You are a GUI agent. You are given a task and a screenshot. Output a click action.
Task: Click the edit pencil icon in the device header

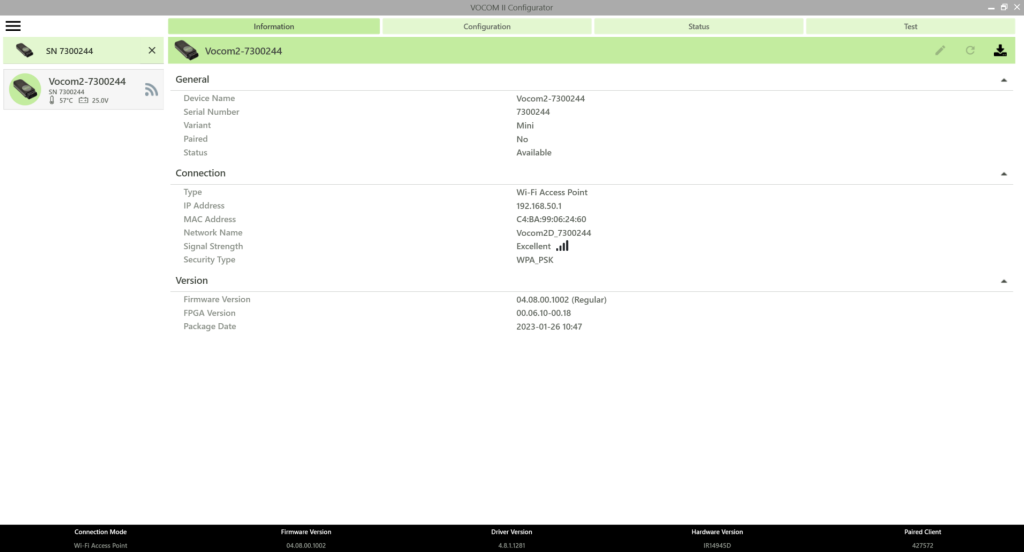click(940, 50)
